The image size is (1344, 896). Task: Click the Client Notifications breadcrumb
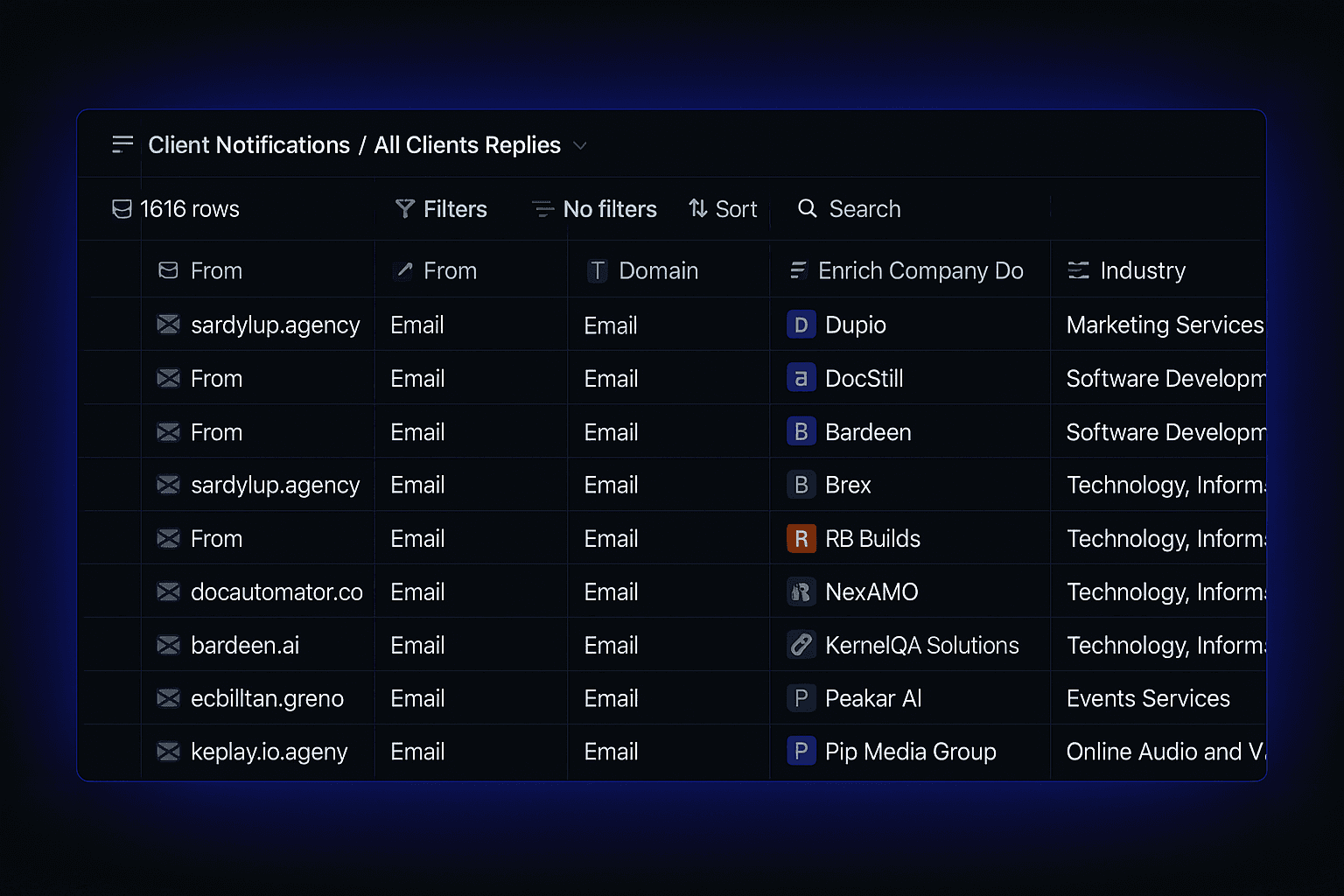pos(248,144)
